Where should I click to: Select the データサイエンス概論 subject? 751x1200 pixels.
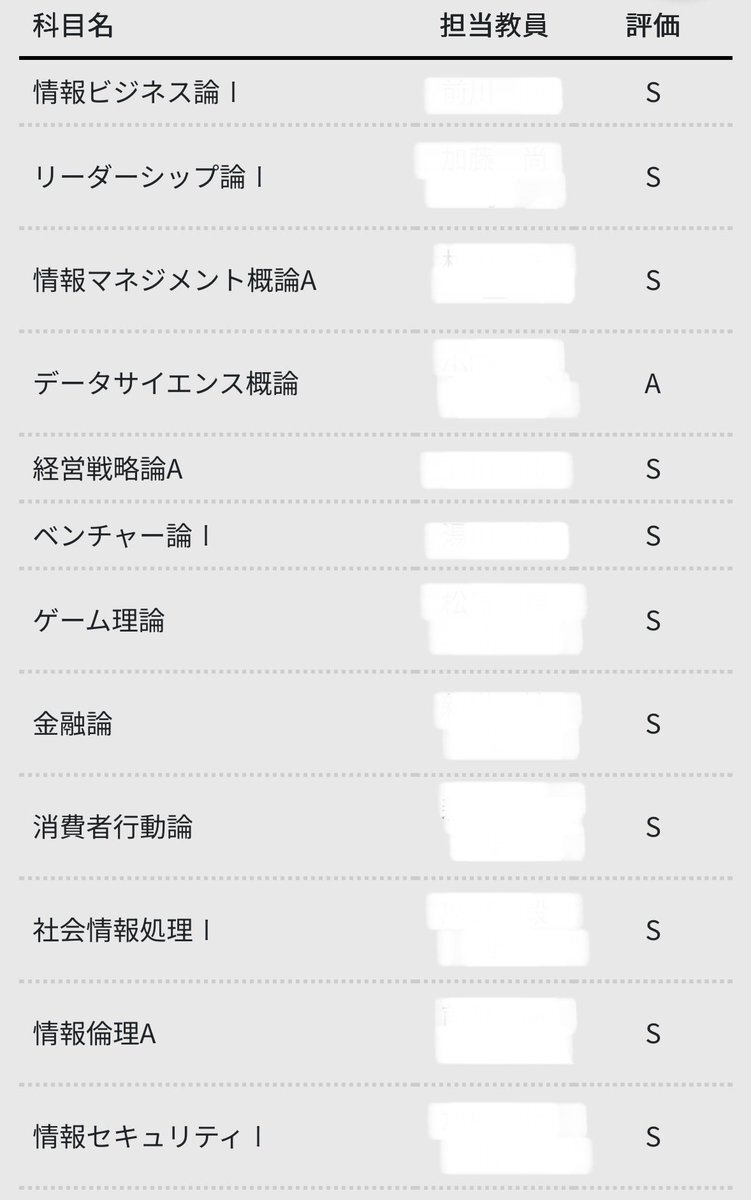pos(166,383)
